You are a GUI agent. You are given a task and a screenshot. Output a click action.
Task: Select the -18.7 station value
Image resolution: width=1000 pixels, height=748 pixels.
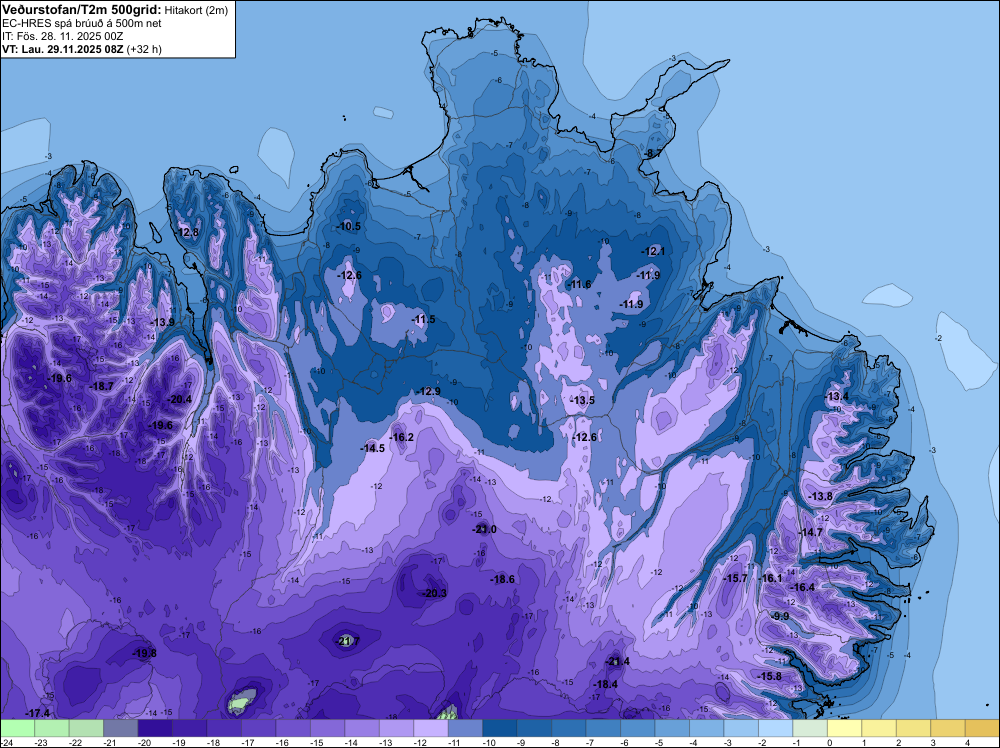pos(102,386)
